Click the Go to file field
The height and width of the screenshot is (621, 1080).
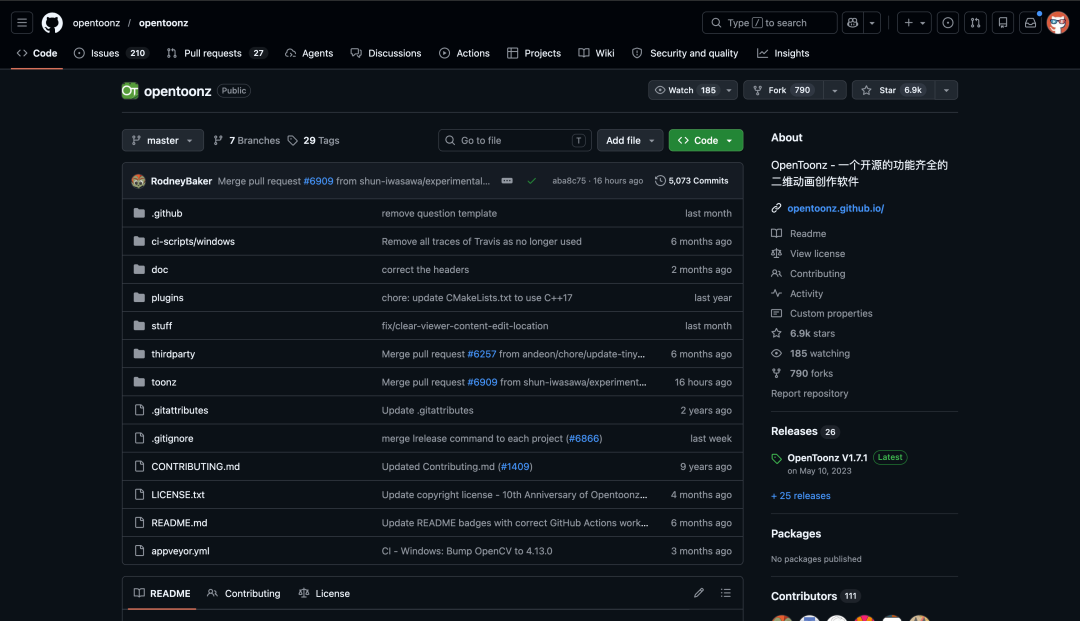515,140
